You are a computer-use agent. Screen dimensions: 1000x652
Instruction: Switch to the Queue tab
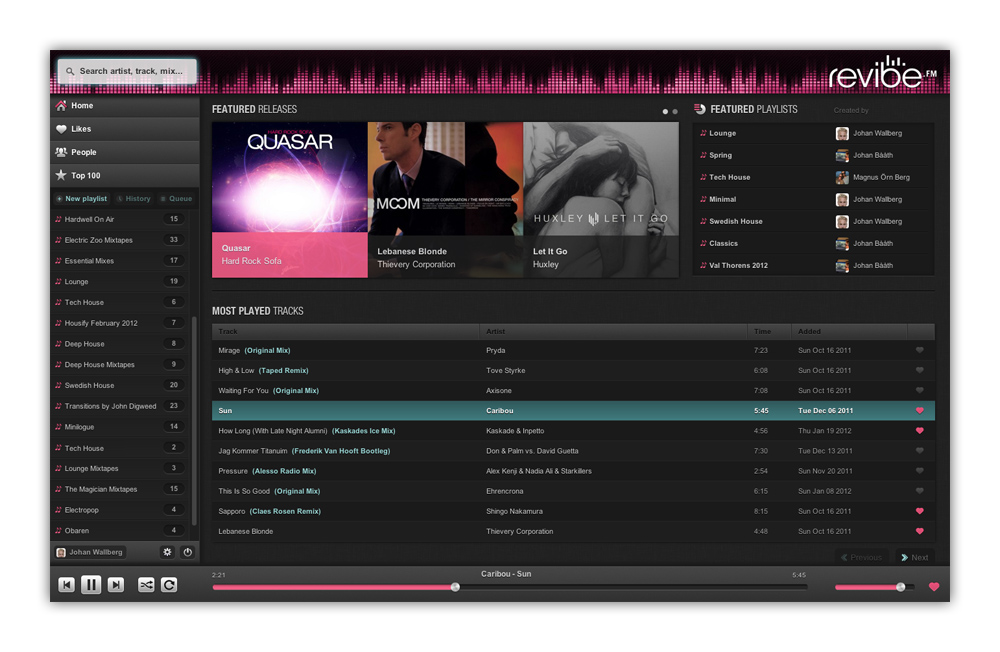(176, 198)
